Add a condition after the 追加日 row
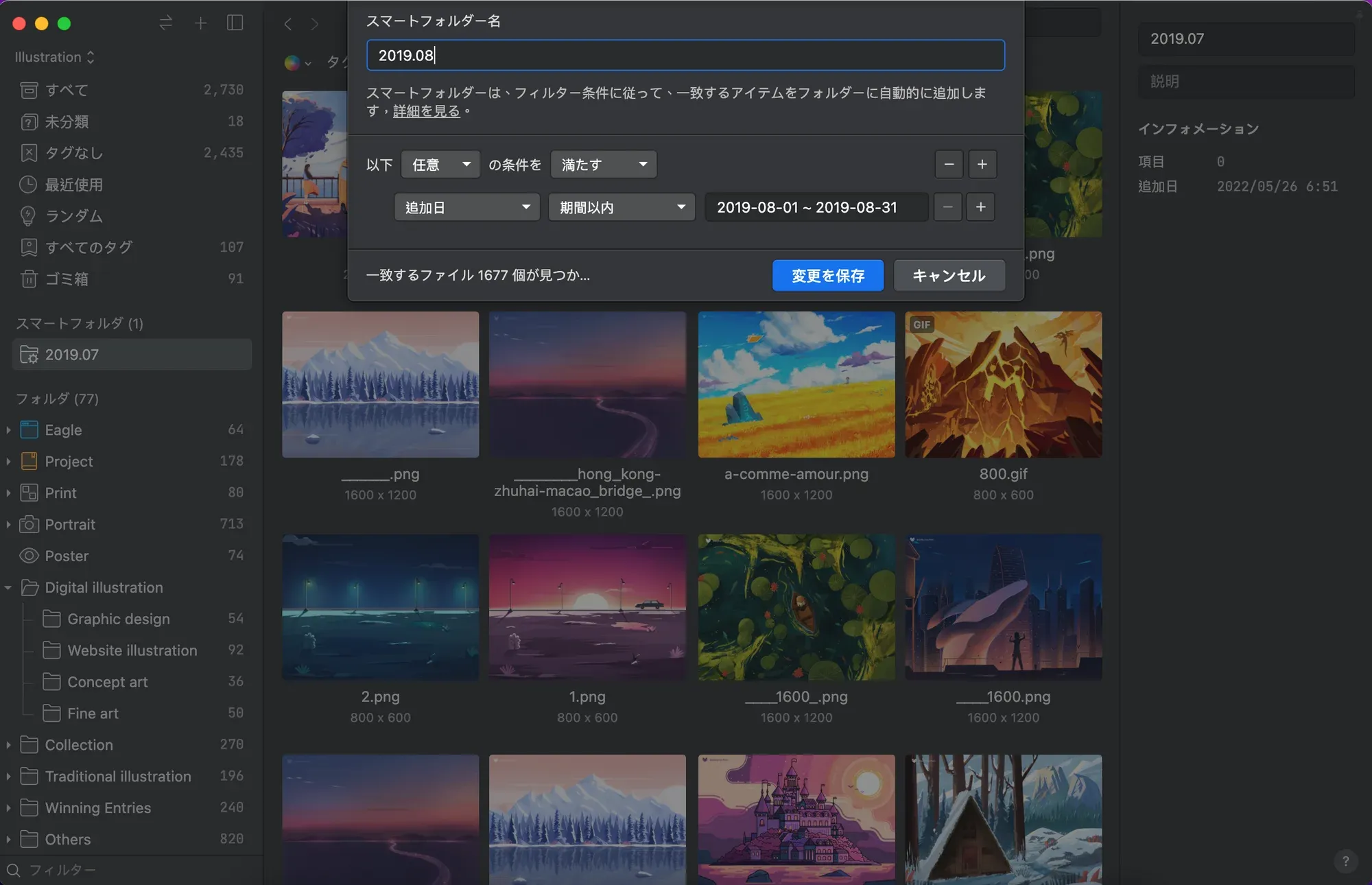The width and height of the screenshot is (1372, 885). (980, 207)
